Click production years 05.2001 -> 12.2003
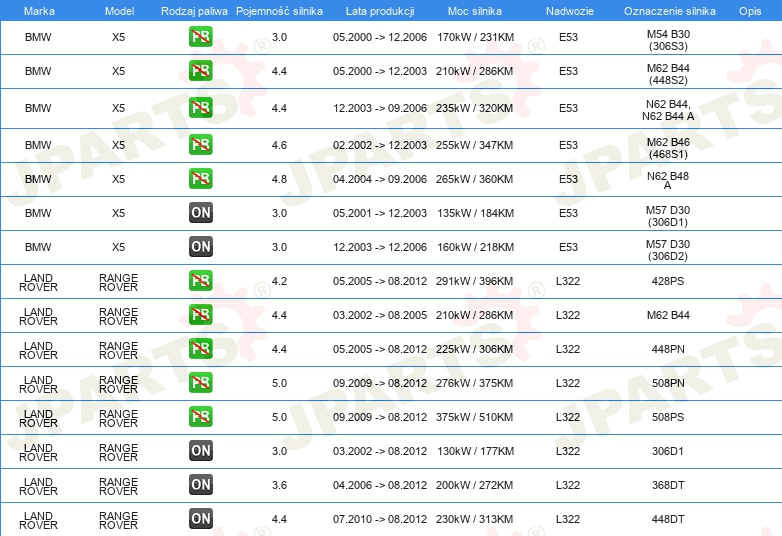 (x=380, y=213)
